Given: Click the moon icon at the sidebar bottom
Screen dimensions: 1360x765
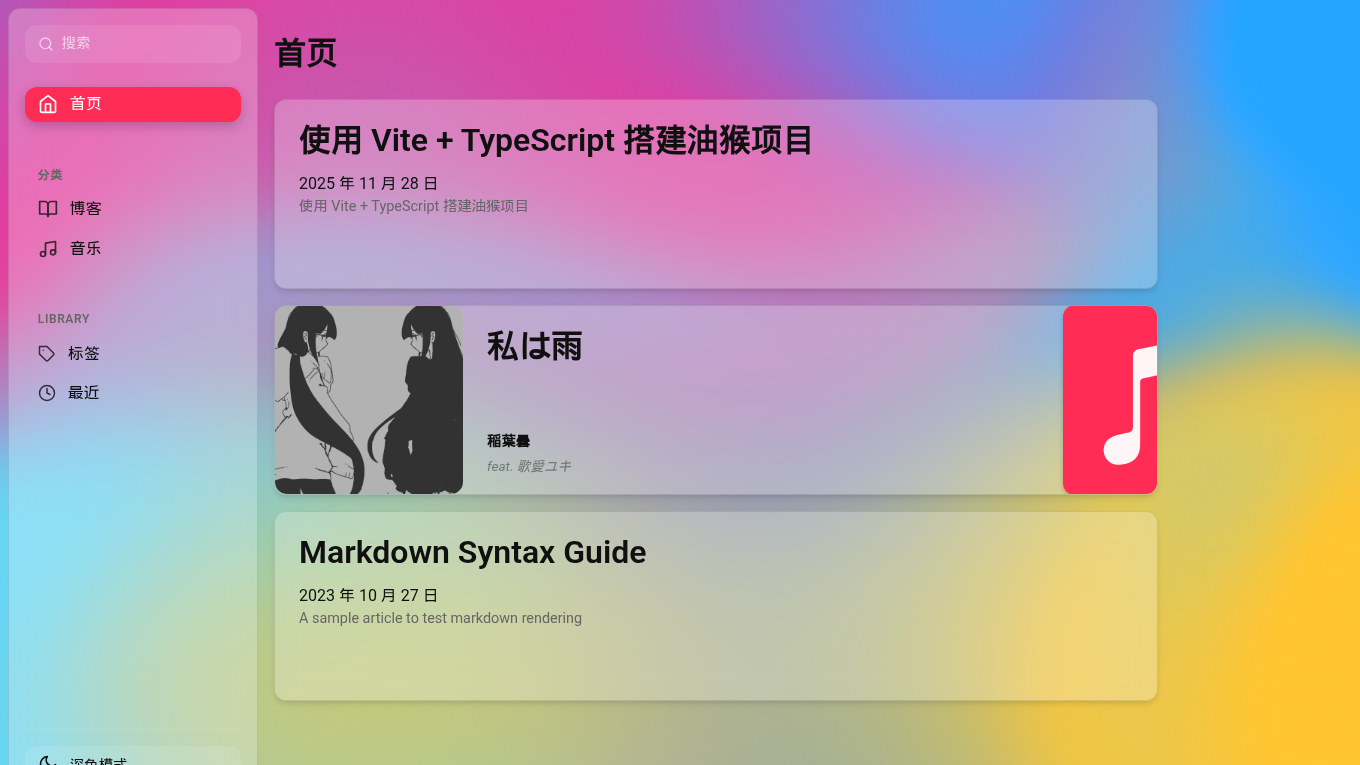Looking at the screenshot, I should click(47, 760).
